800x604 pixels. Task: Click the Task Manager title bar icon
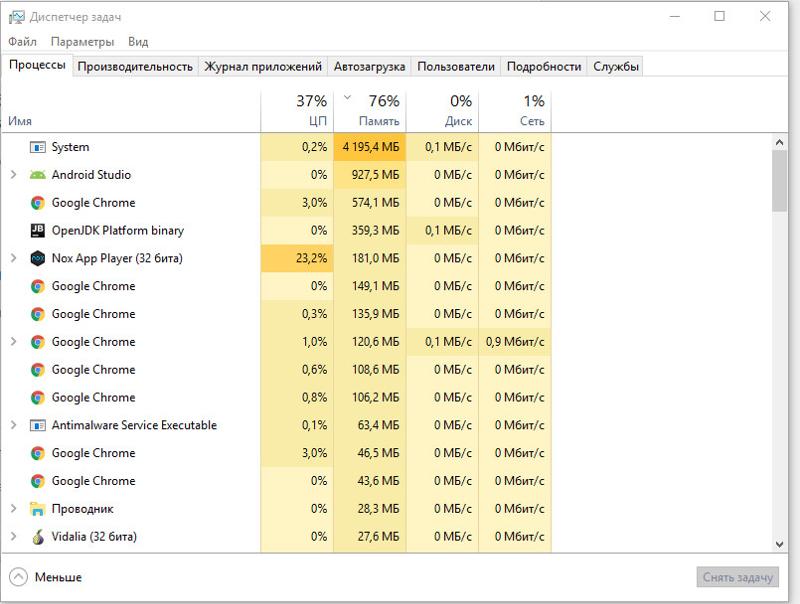pyautogui.click(x=16, y=17)
